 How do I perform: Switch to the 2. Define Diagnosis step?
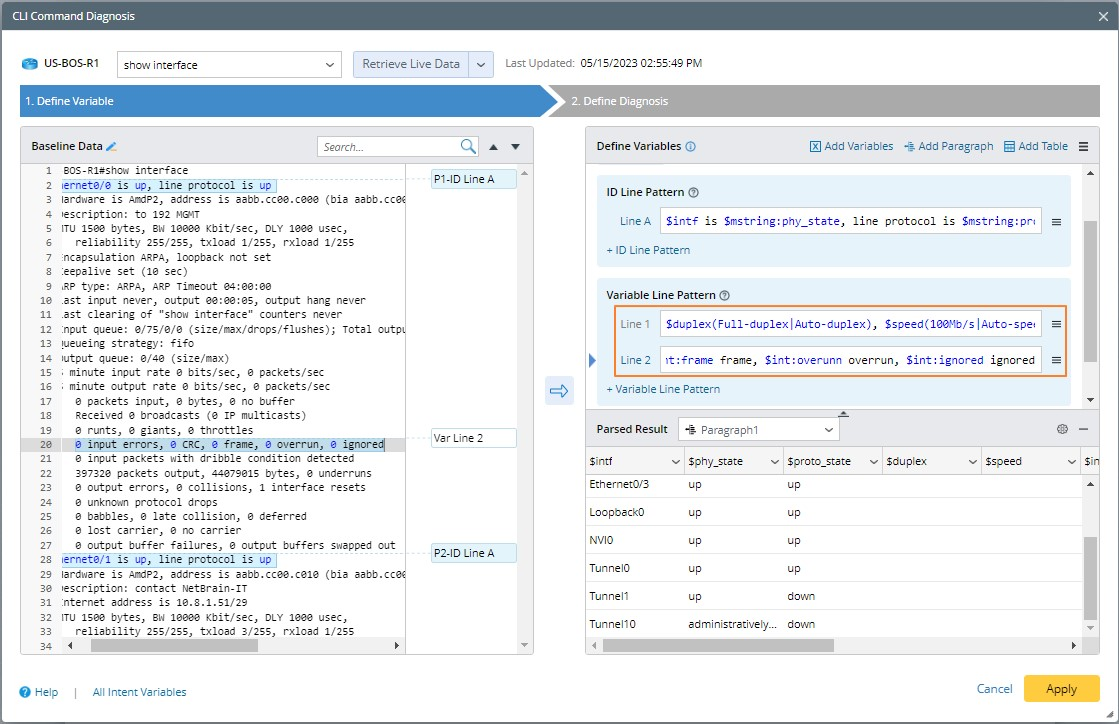pos(620,101)
